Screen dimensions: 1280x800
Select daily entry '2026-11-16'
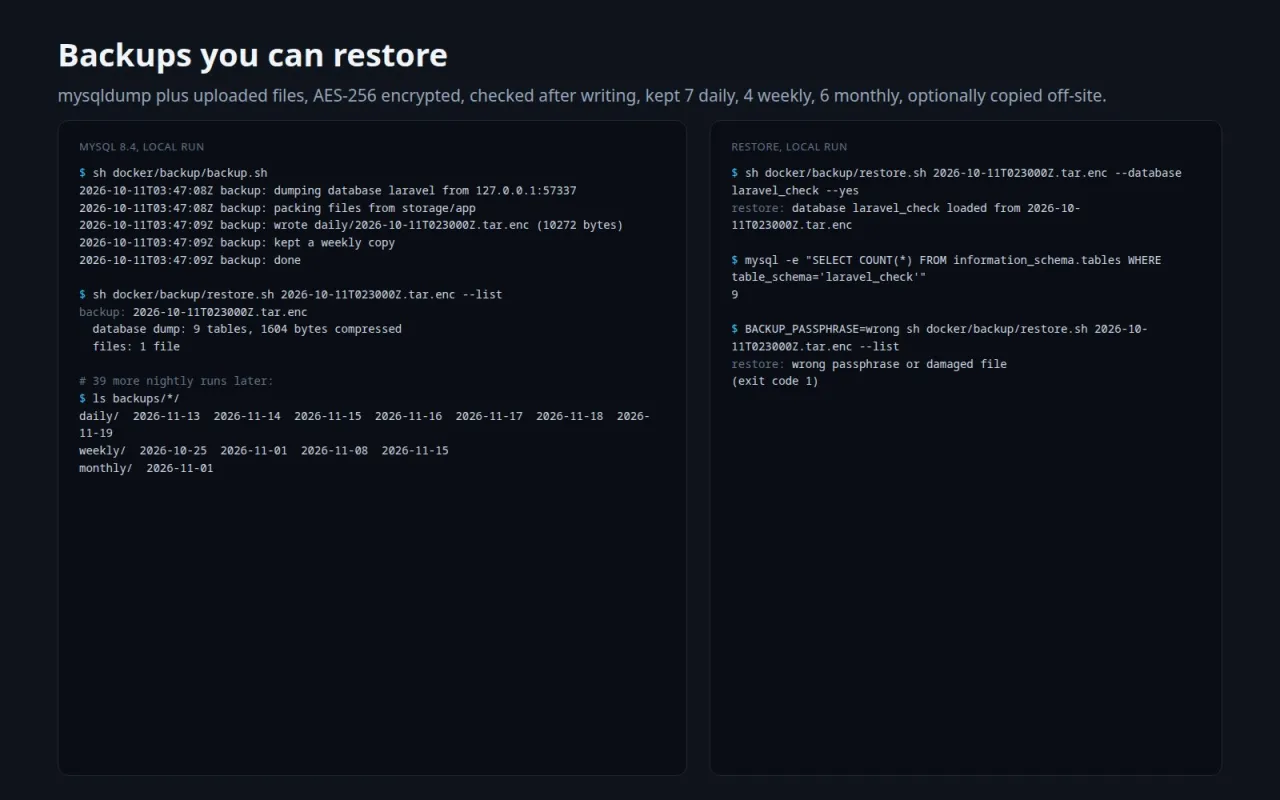click(408, 416)
